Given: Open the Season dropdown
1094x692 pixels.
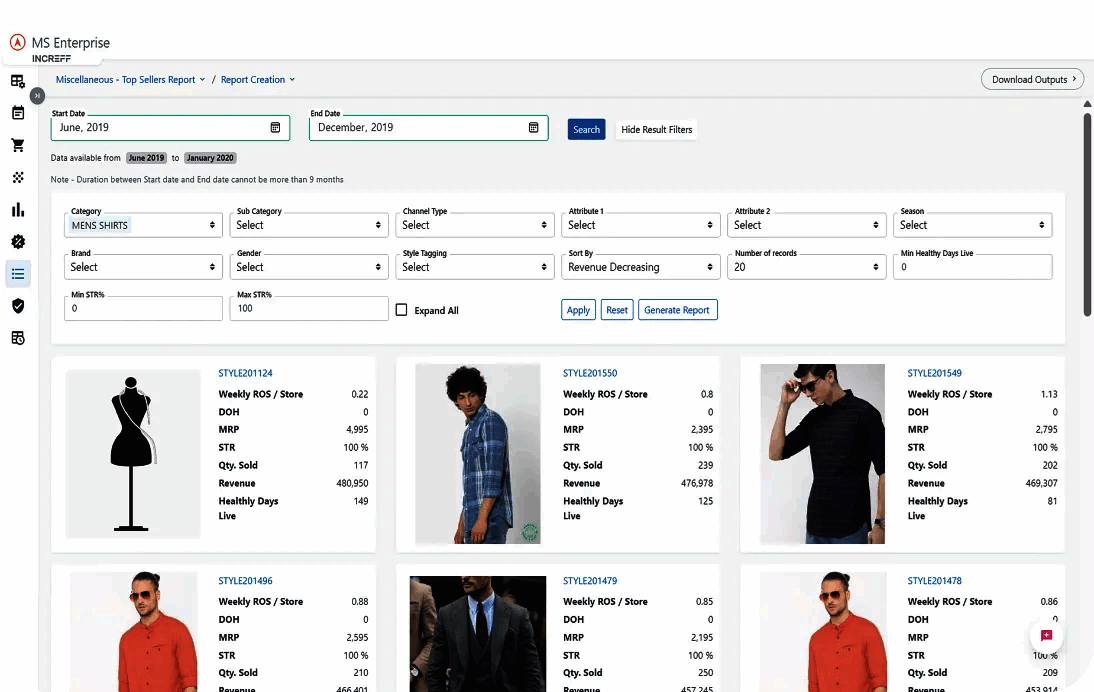Looking at the screenshot, I should click(x=973, y=225).
